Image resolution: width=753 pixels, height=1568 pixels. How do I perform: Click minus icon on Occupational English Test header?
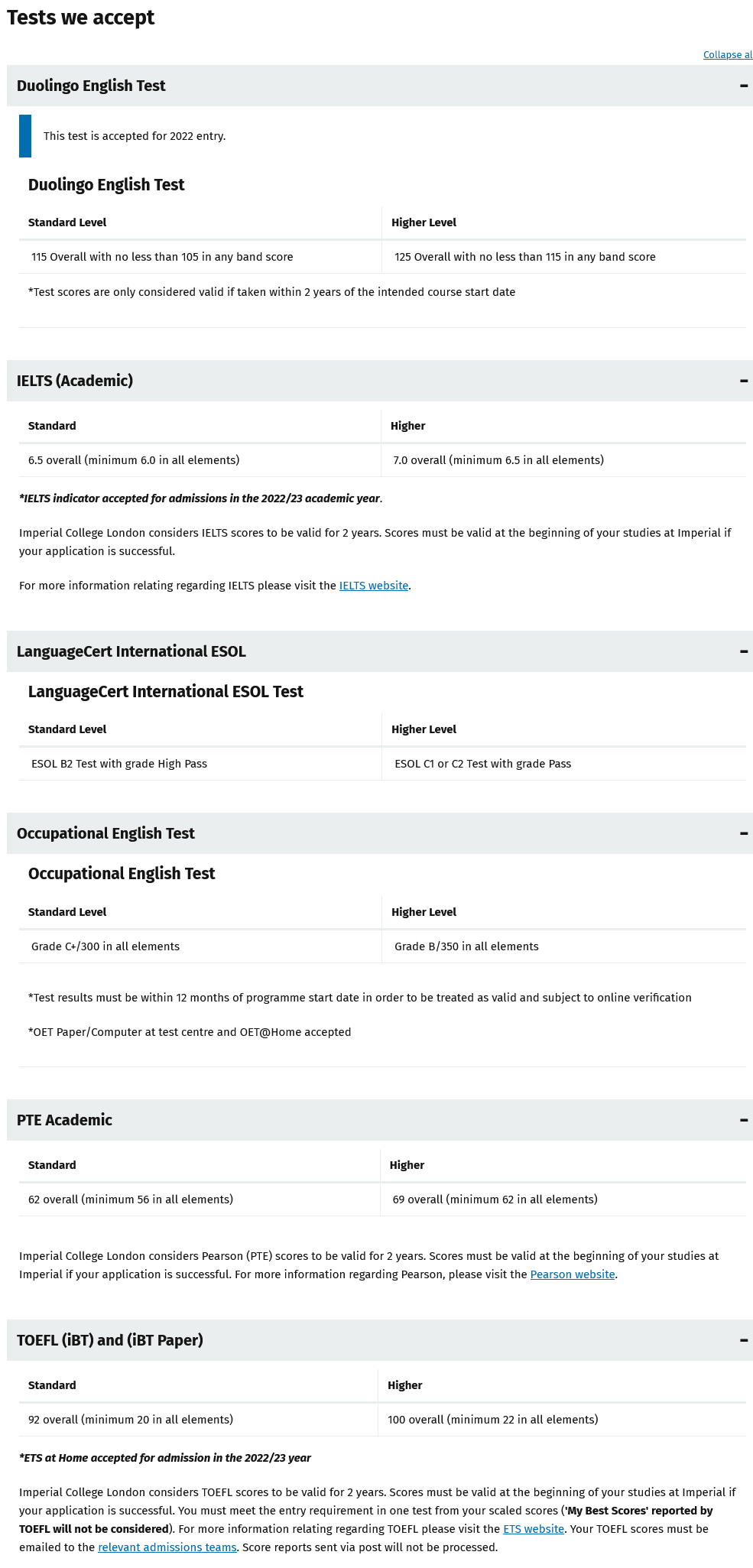pos(744,833)
